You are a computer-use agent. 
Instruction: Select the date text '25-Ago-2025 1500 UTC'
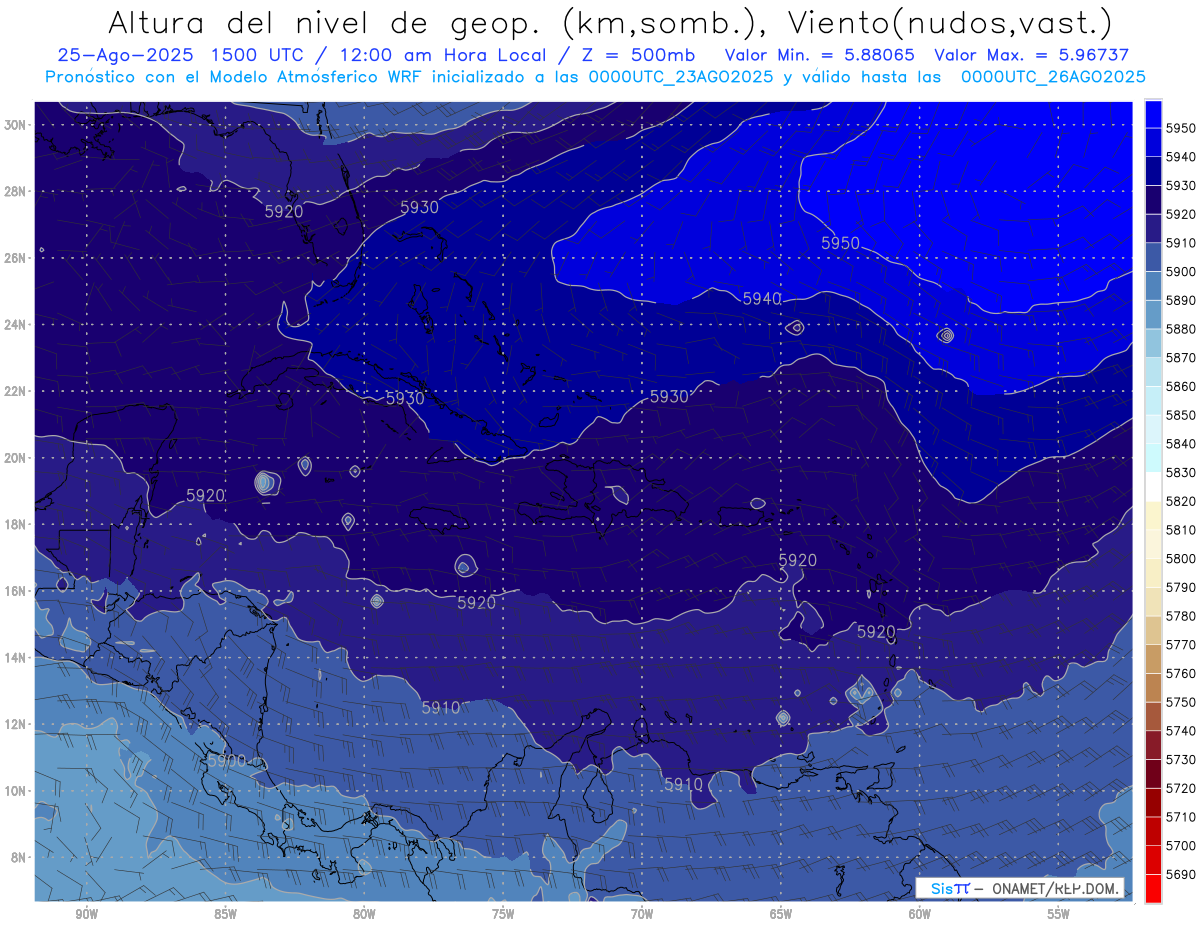pos(181,55)
